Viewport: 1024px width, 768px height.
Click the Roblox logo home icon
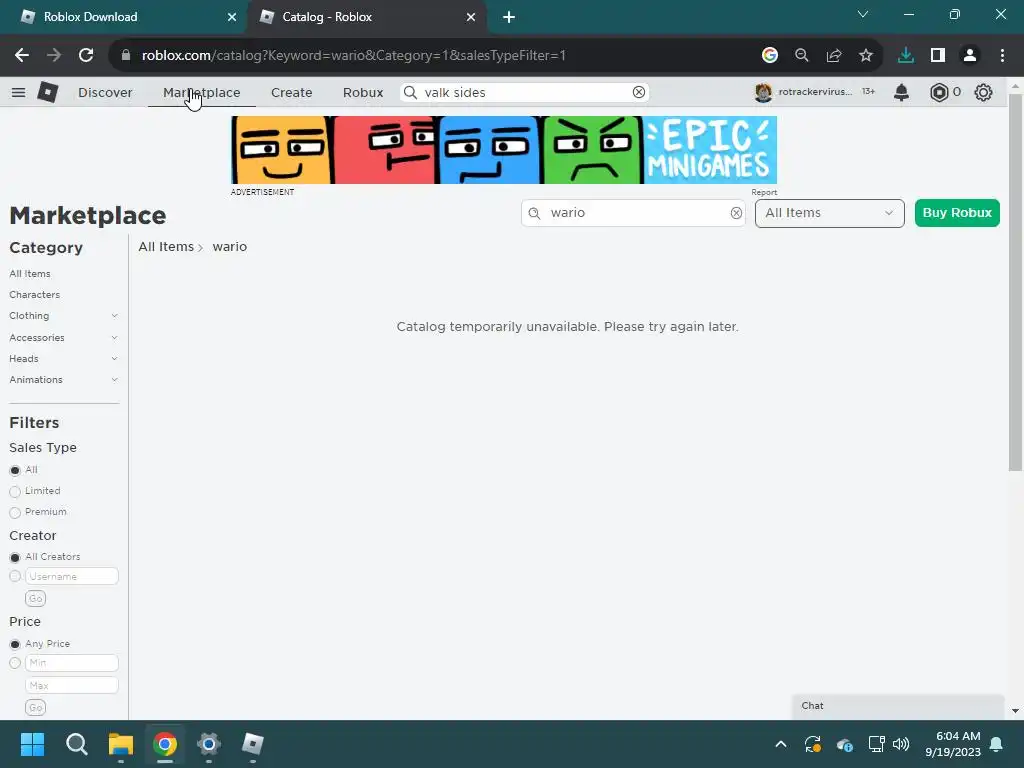(x=48, y=92)
